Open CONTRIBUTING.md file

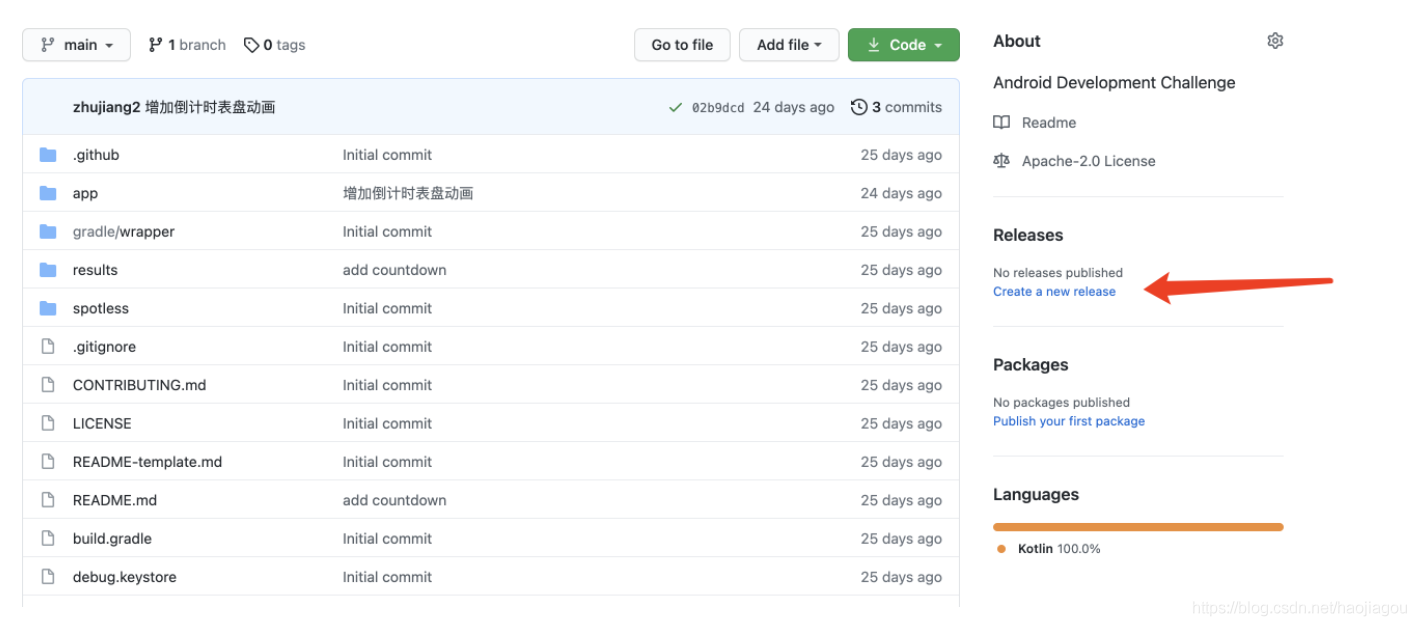pyautogui.click(x=139, y=385)
